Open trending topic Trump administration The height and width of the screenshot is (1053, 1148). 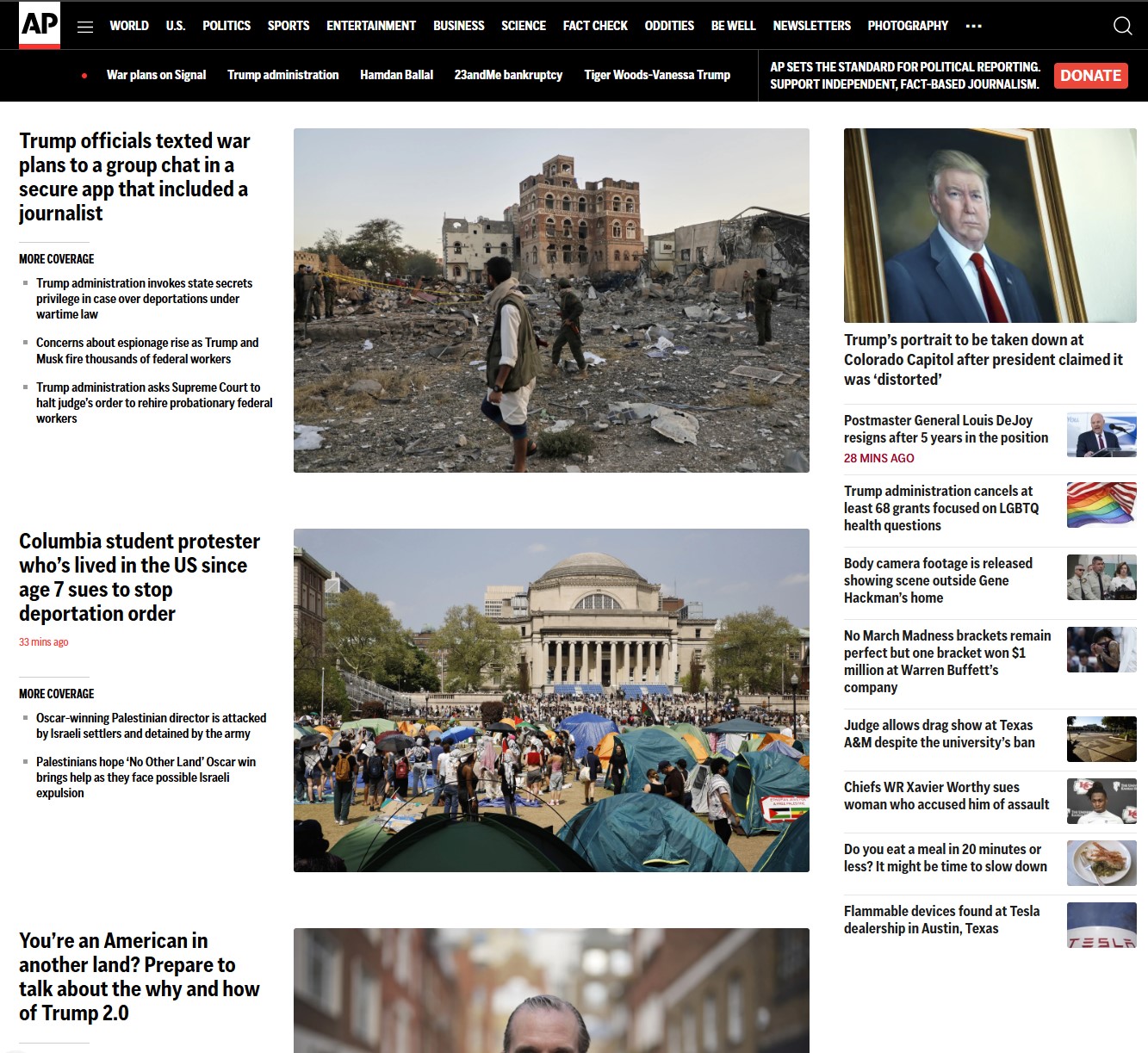283,75
